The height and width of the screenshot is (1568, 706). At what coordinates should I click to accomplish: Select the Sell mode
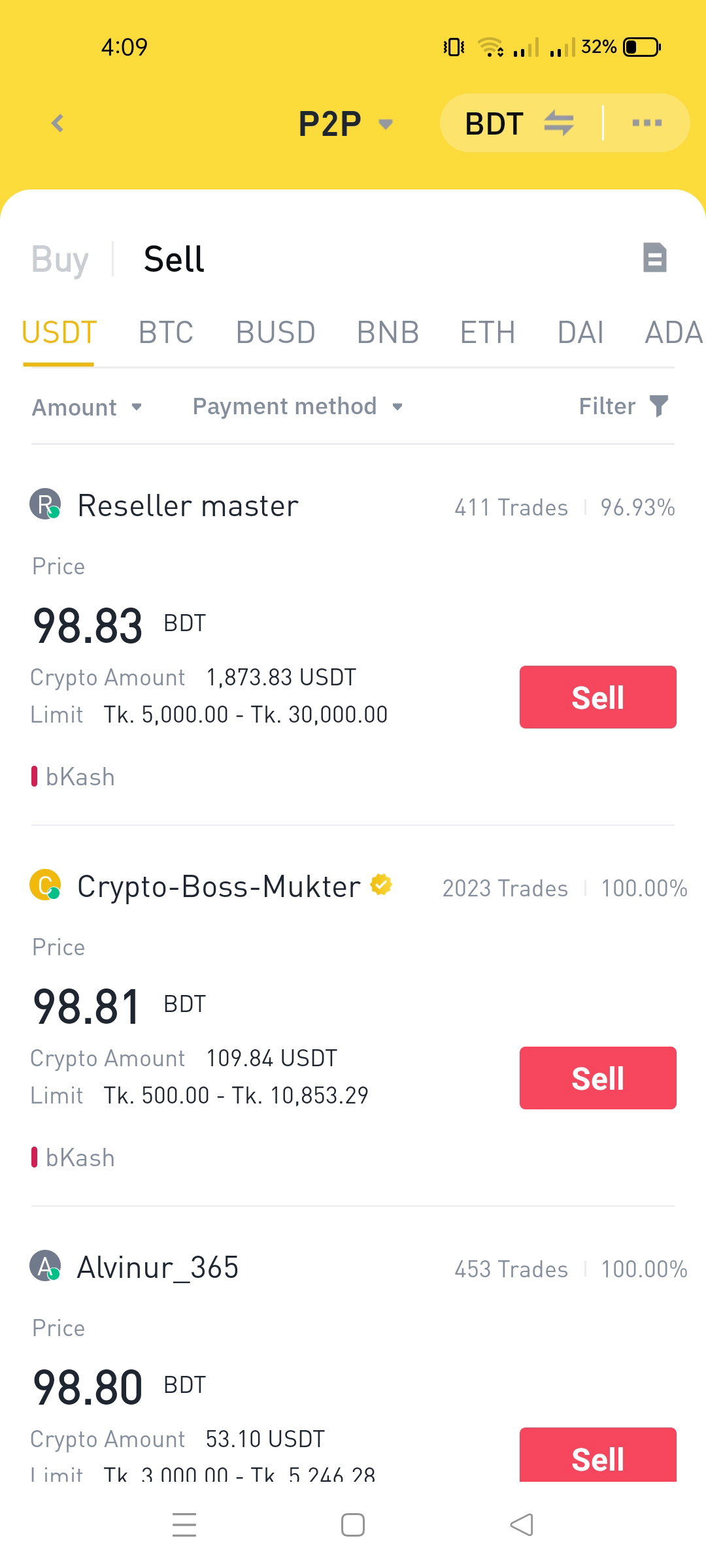click(174, 259)
